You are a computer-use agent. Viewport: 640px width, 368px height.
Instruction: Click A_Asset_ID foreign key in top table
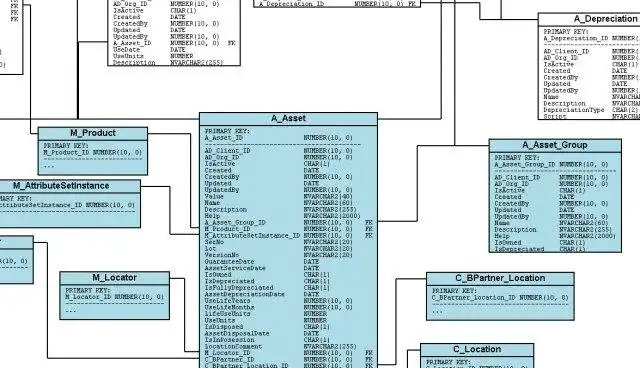[174, 43]
